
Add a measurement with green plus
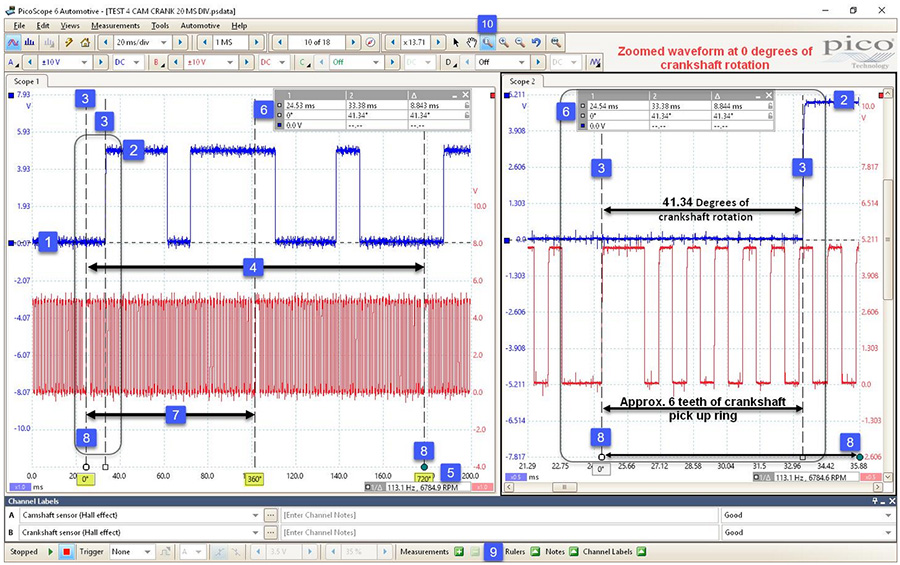(x=459, y=552)
